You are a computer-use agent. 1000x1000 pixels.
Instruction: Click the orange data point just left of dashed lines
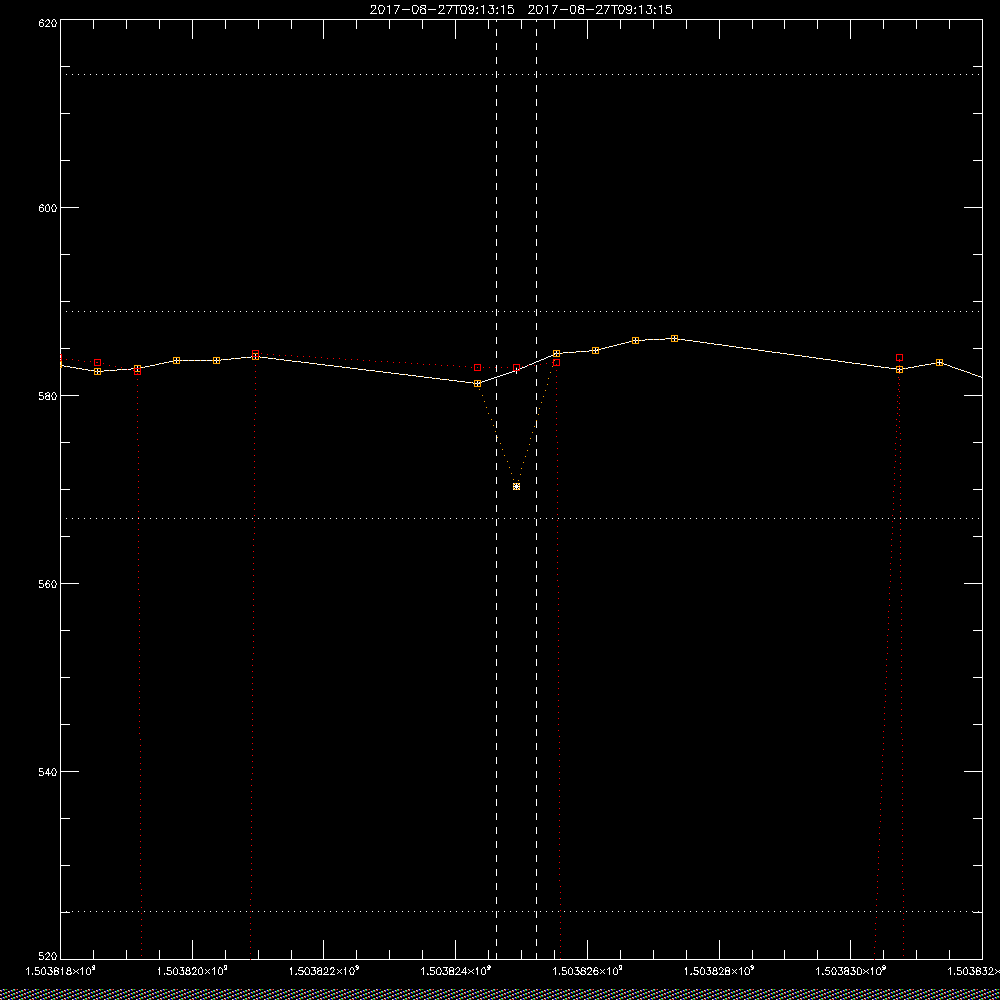(x=478, y=383)
